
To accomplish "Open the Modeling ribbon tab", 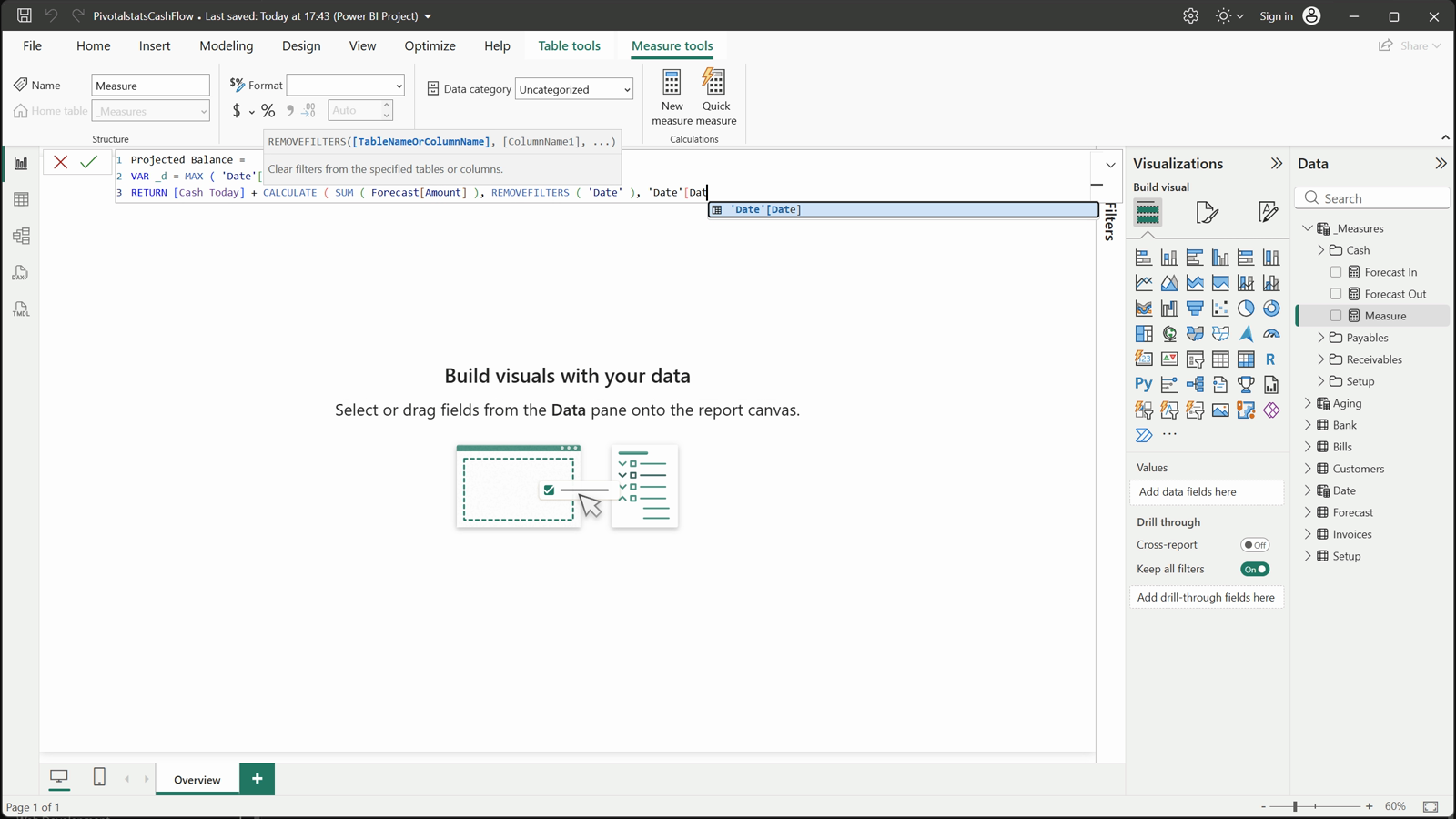I will [227, 45].
